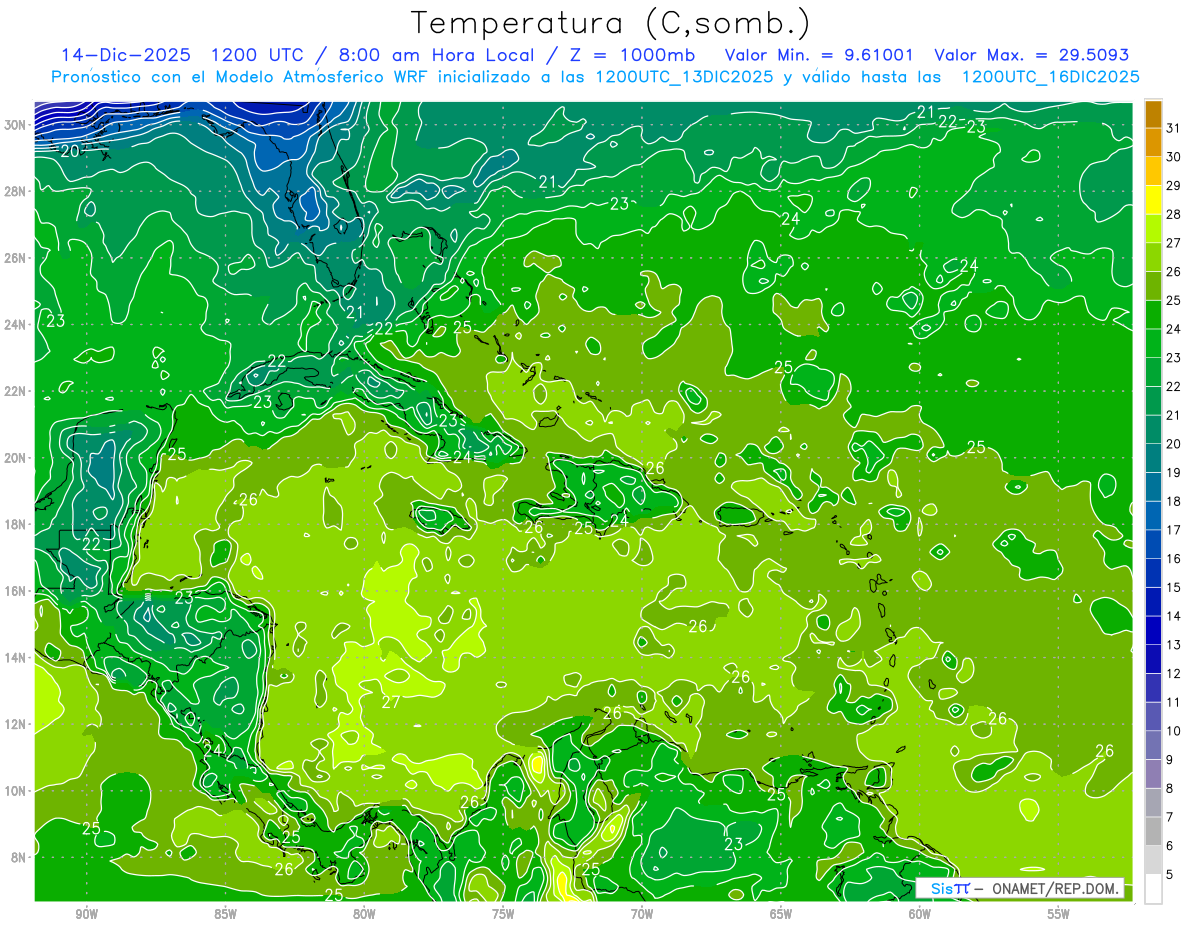Click the color bar value '8'
Viewport: 1200px width, 927px height.
coord(1169,788)
